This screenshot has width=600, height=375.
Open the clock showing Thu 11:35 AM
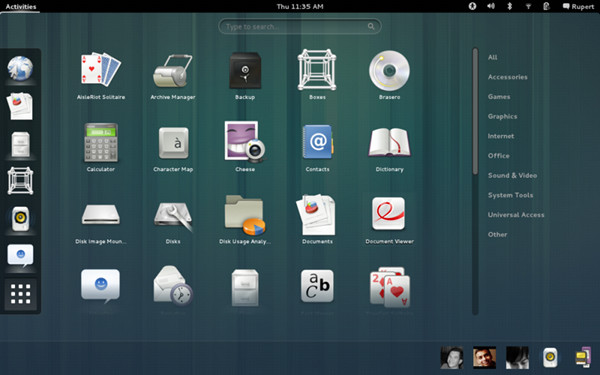click(300, 7)
